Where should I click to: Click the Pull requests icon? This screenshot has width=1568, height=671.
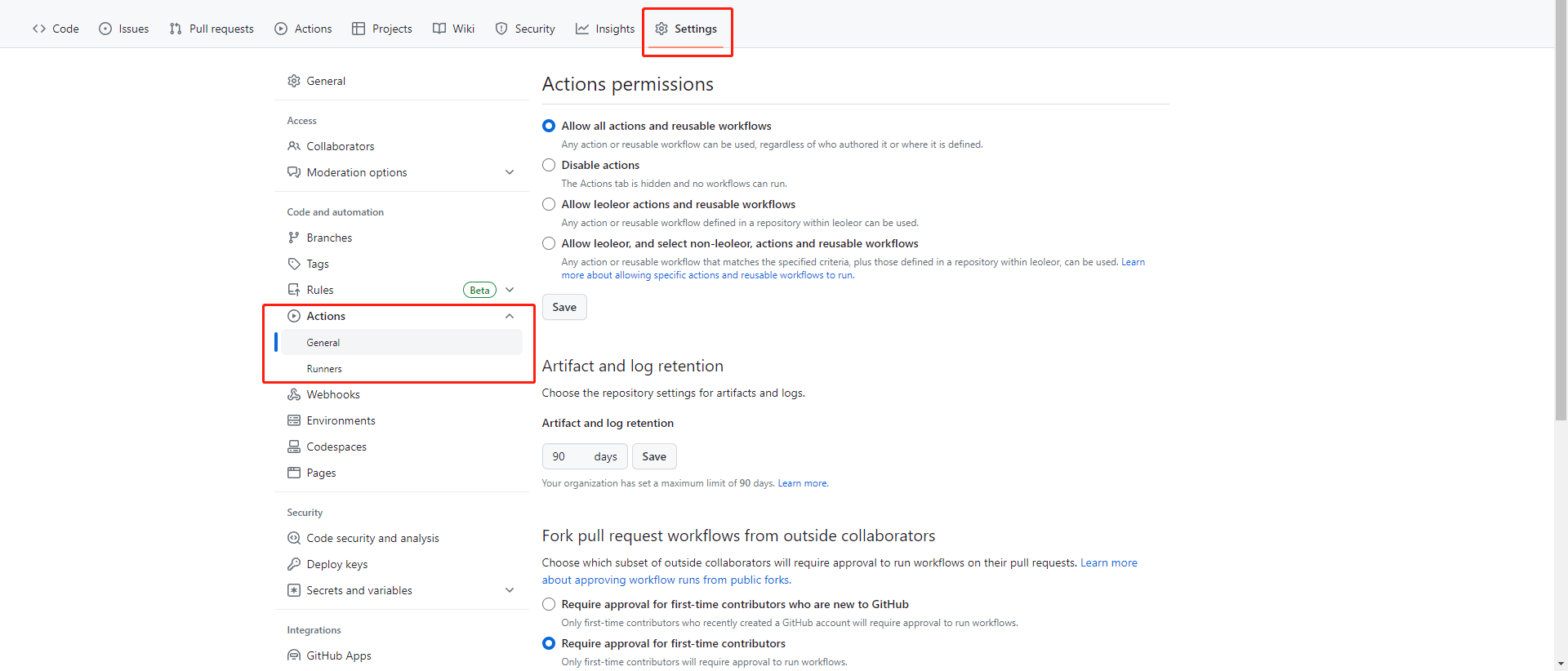176,29
